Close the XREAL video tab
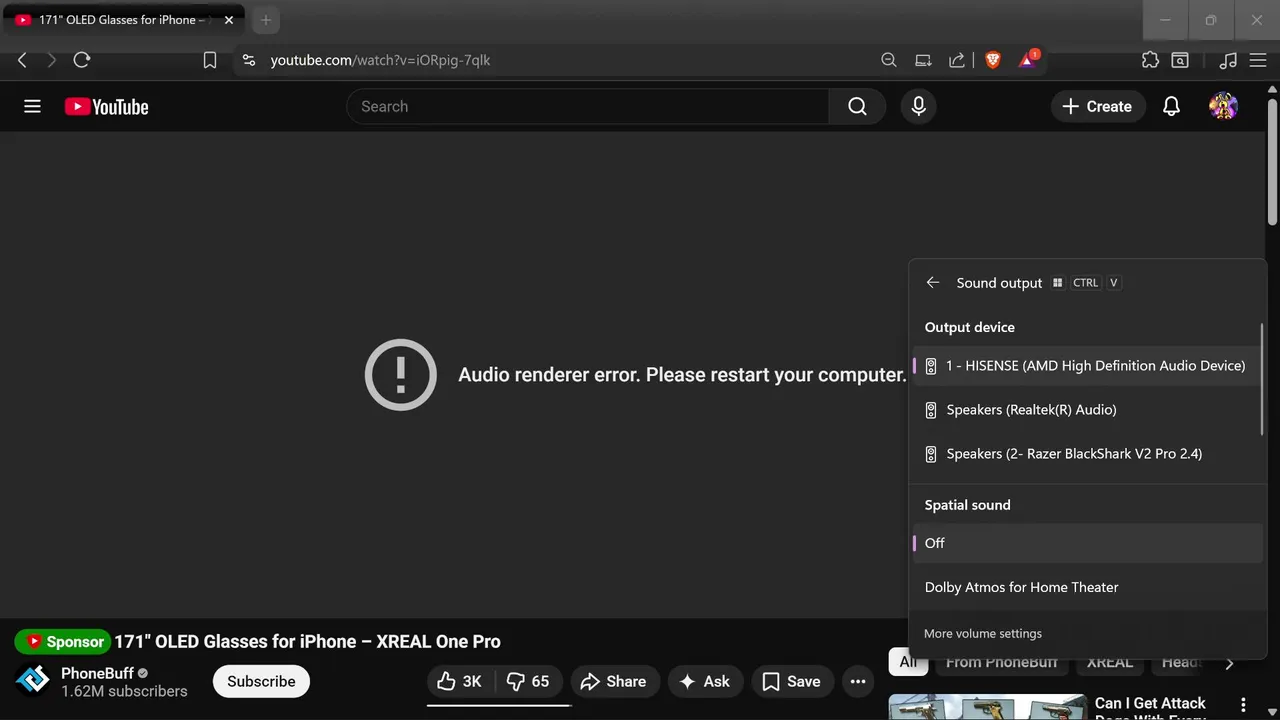This screenshot has height=720, width=1280. pos(229,20)
